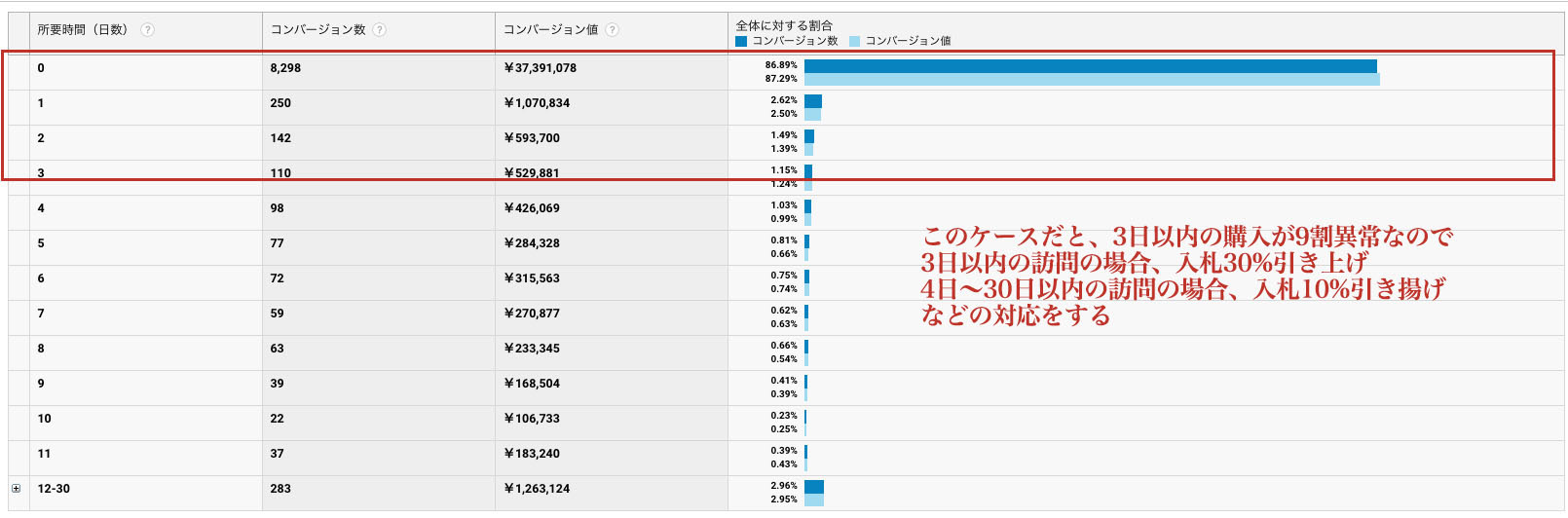
Task: Select the 所要時間（日数）column header
Action: (x=83, y=30)
